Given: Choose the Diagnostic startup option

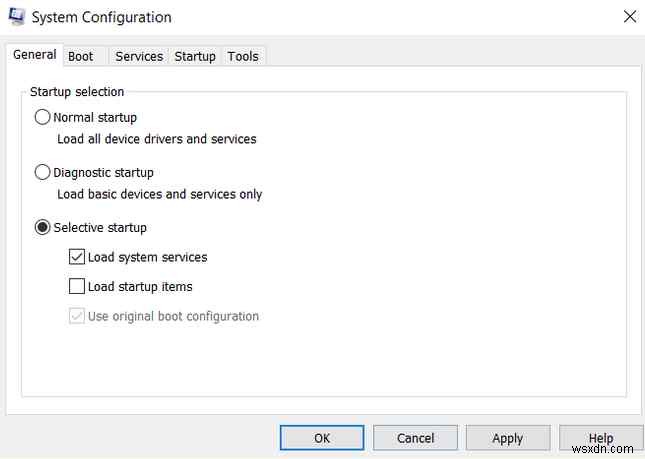Looking at the screenshot, I should coord(43,172).
